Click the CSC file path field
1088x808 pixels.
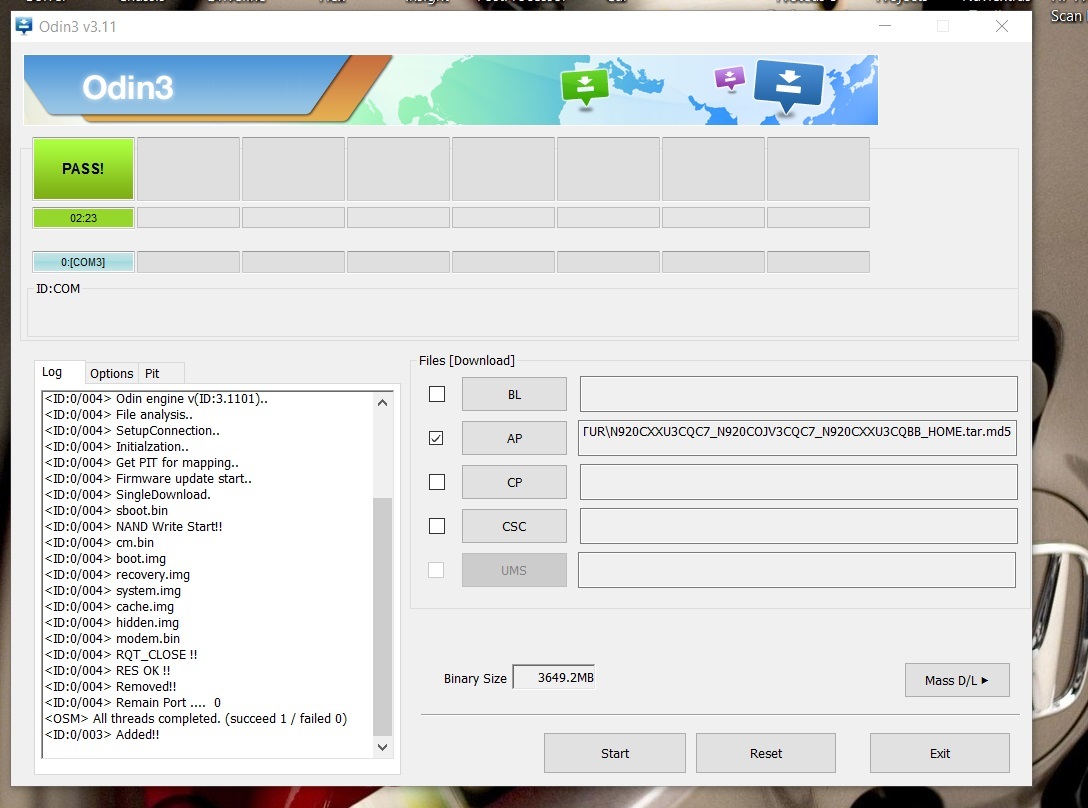(x=799, y=526)
